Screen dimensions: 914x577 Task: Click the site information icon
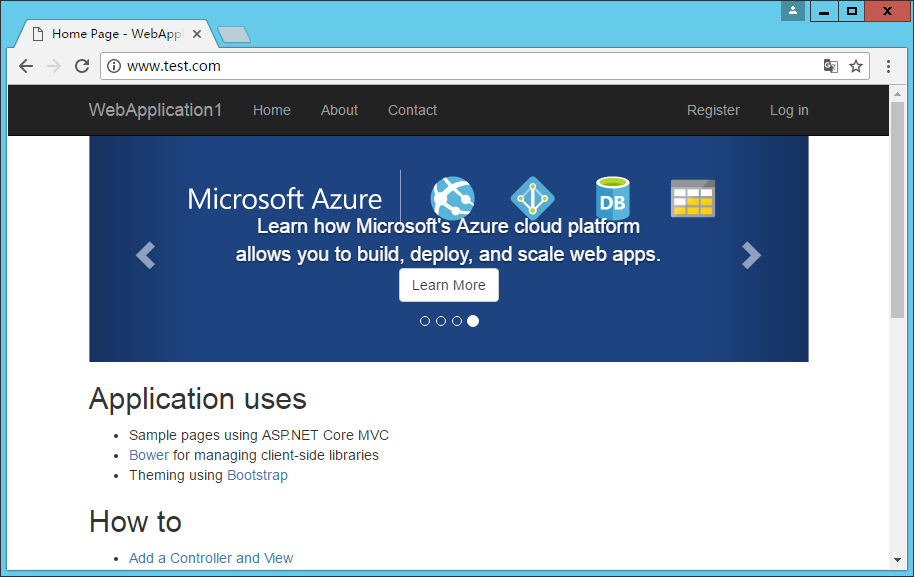114,66
